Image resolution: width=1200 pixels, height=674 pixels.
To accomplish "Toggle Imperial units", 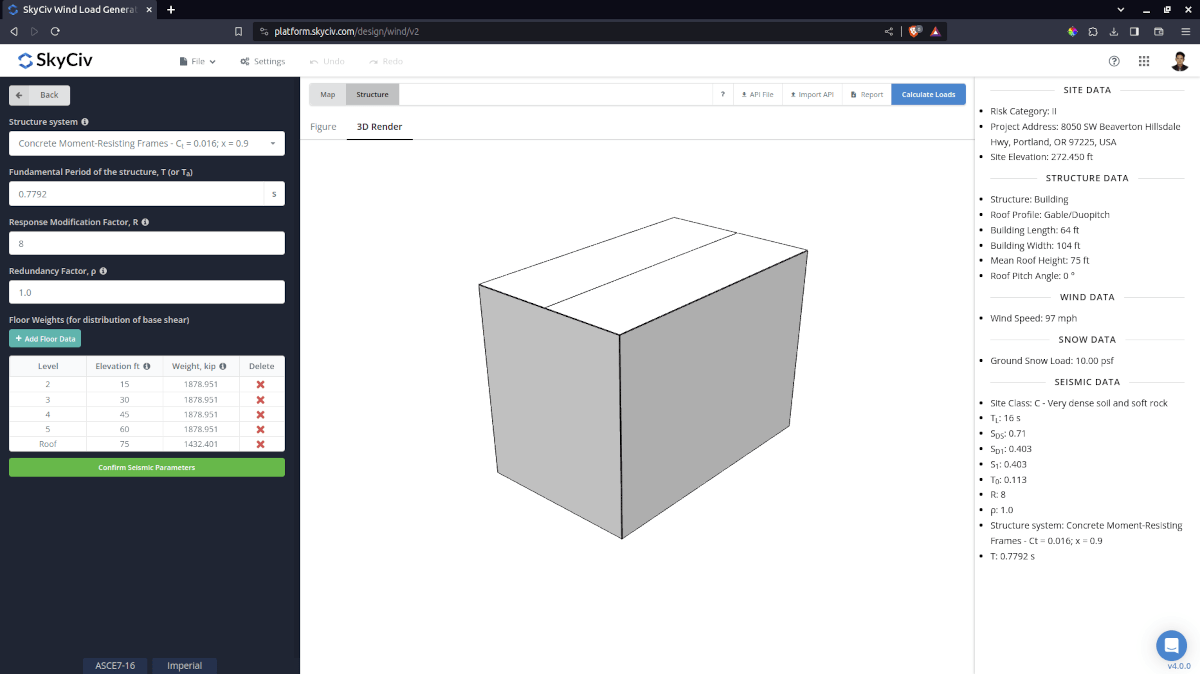I will [184, 665].
